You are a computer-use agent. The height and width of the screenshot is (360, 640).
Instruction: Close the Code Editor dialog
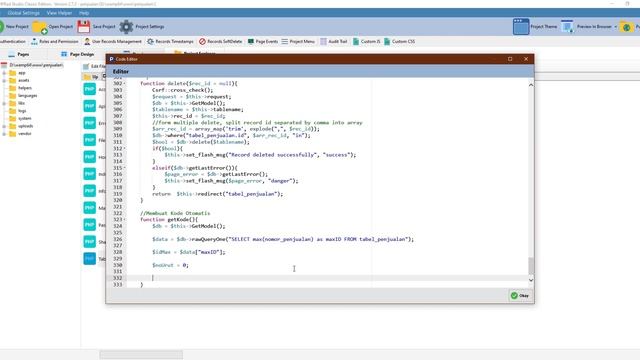(x=526, y=59)
